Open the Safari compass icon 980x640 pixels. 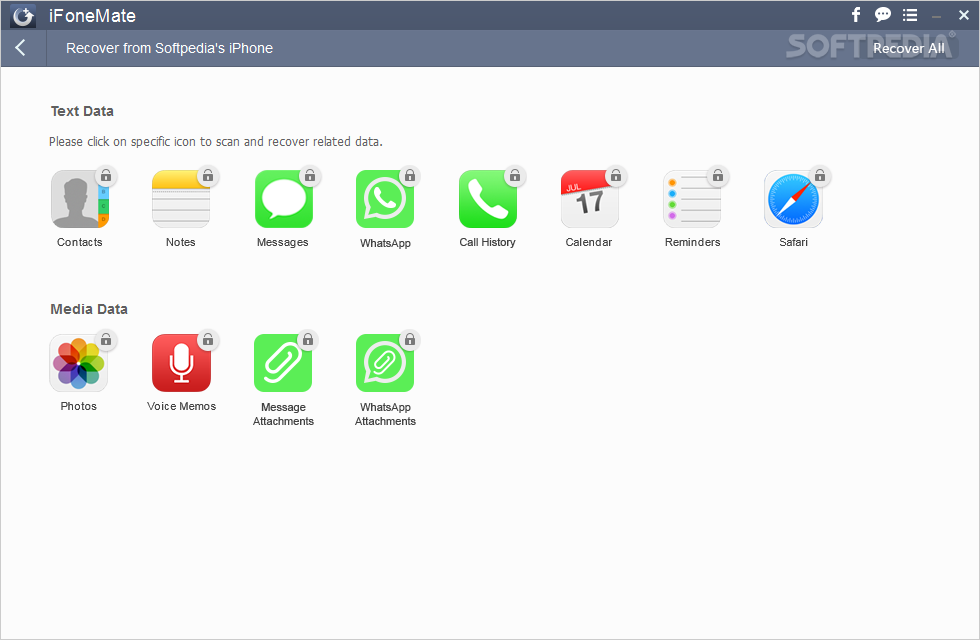pyautogui.click(x=793, y=199)
